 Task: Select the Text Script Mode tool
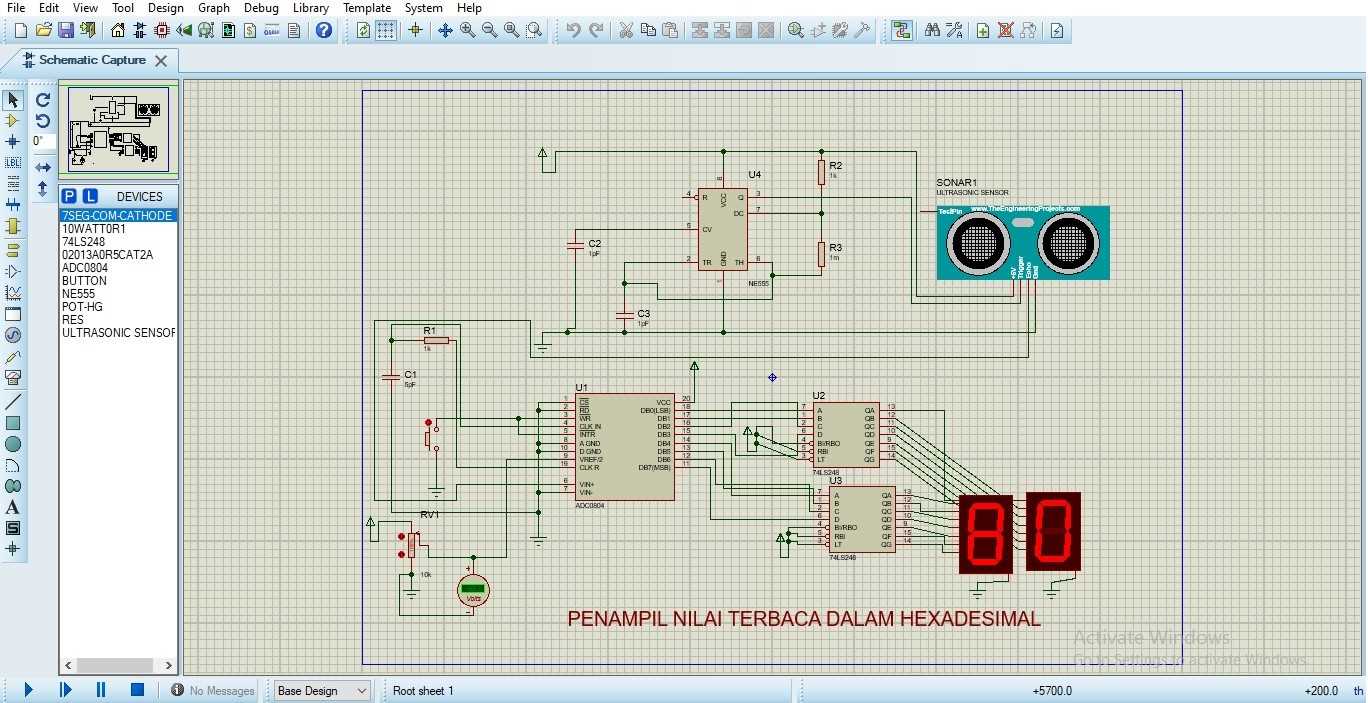coord(13,184)
